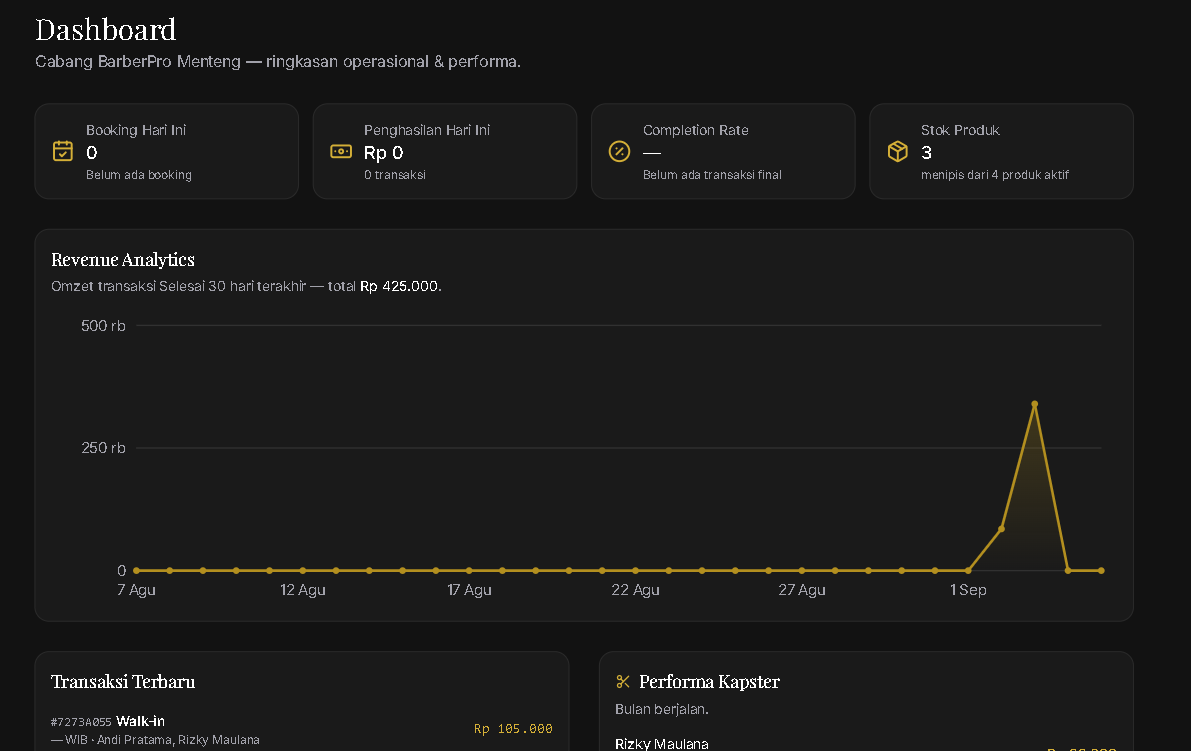Click the Completion Rate label
The width and height of the screenshot is (1191, 751).
coord(696,130)
